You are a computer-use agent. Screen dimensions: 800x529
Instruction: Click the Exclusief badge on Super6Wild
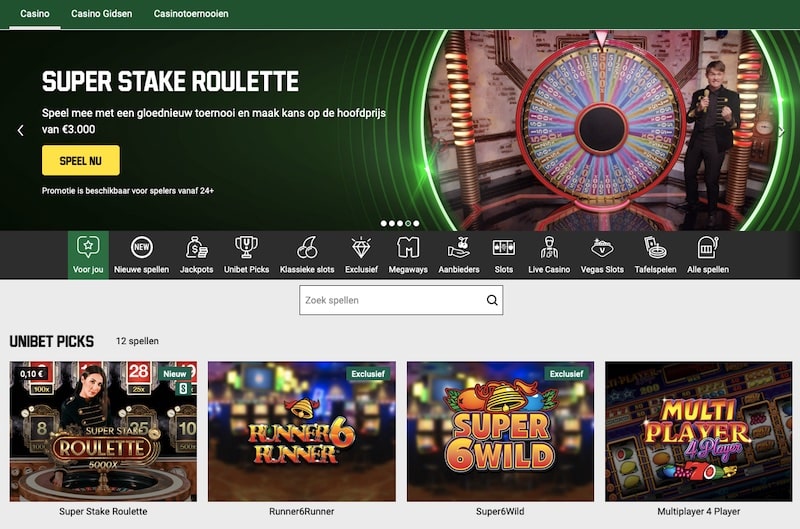tap(566, 374)
